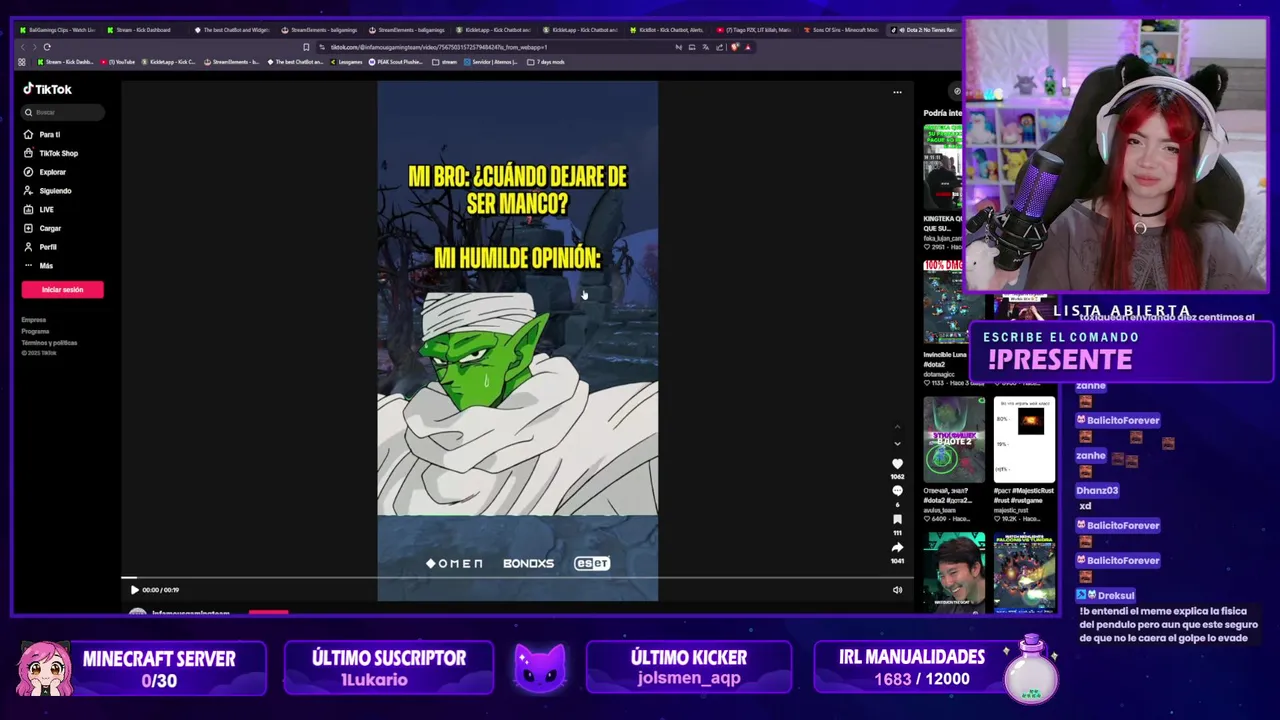The width and height of the screenshot is (1280, 720).
Task: Click Dreksul username in chat
Action: (1116, 595)
